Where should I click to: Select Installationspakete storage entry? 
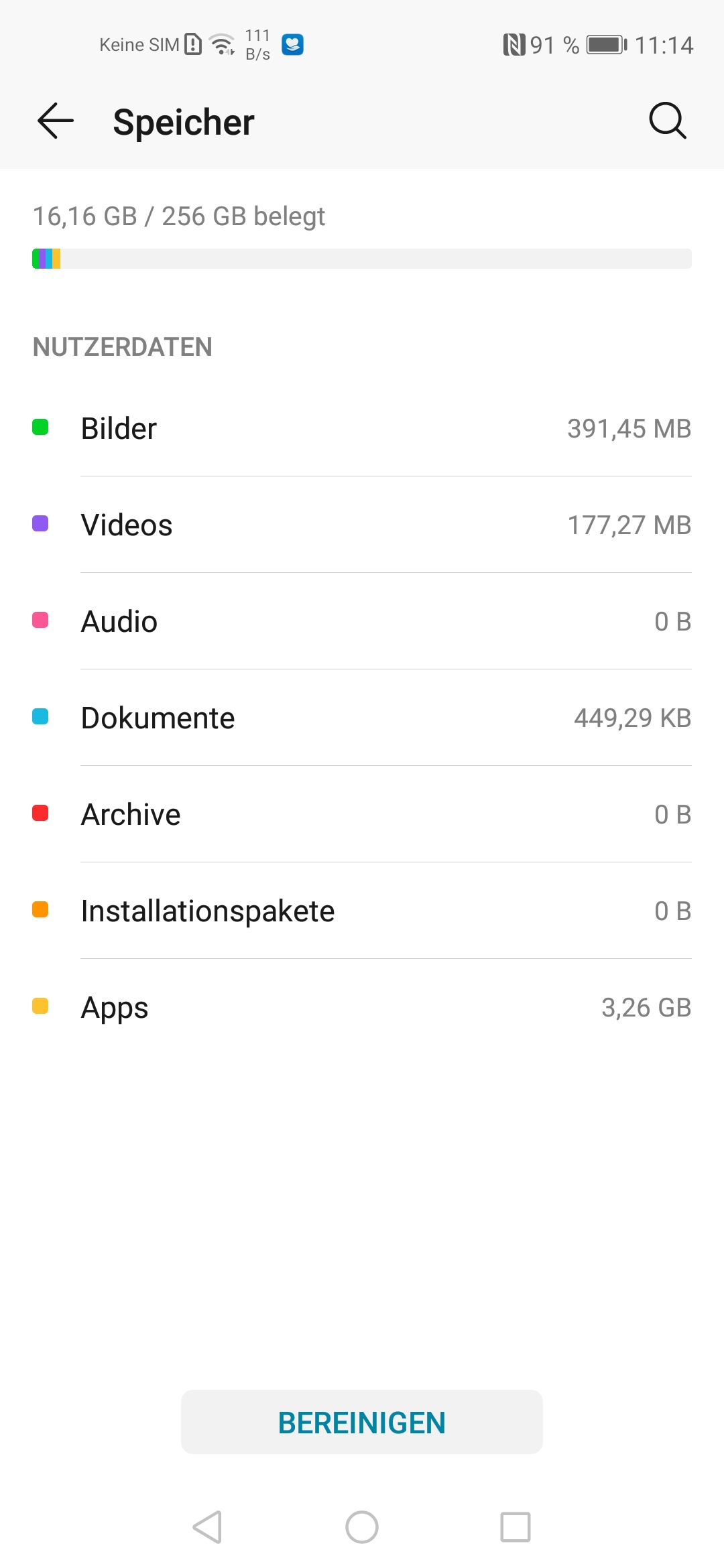click(362, 911)
